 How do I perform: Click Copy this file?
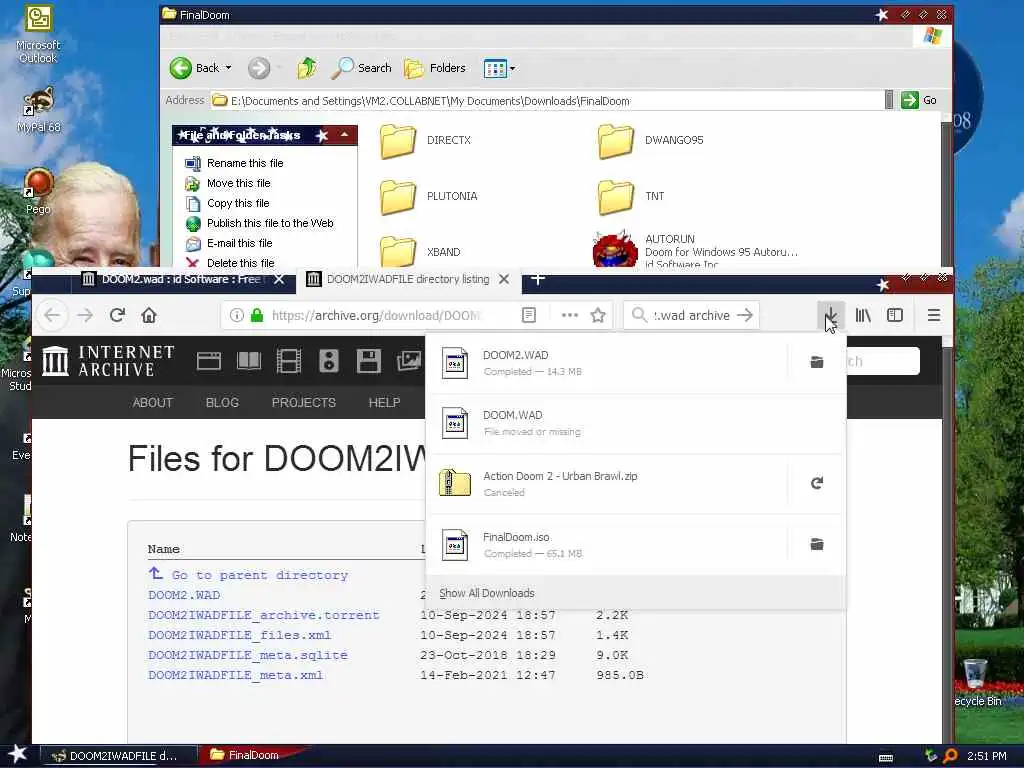pos(238,203)
